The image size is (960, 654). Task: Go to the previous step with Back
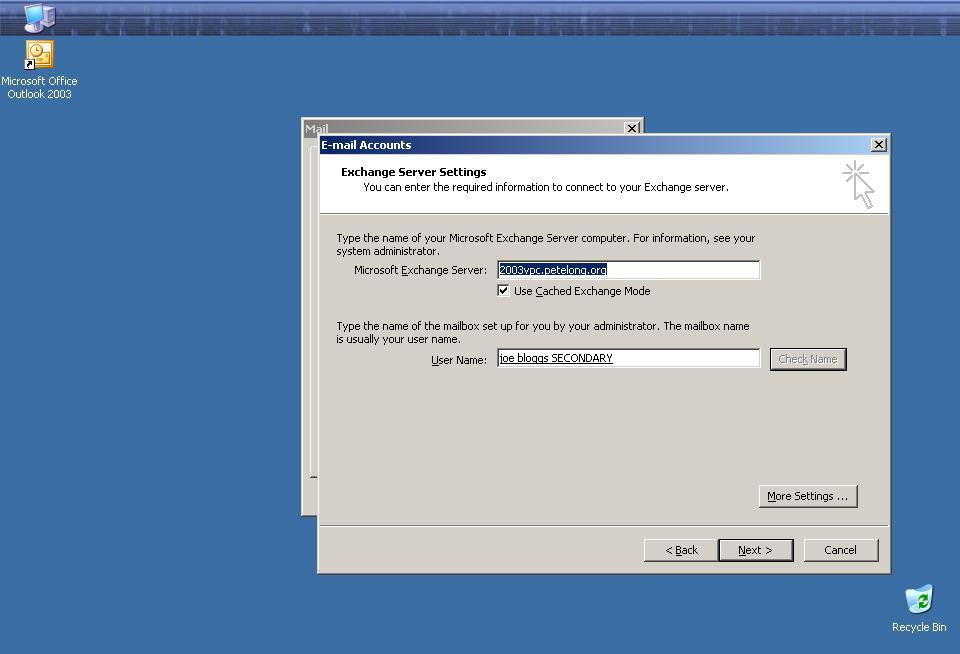point(681,550)
